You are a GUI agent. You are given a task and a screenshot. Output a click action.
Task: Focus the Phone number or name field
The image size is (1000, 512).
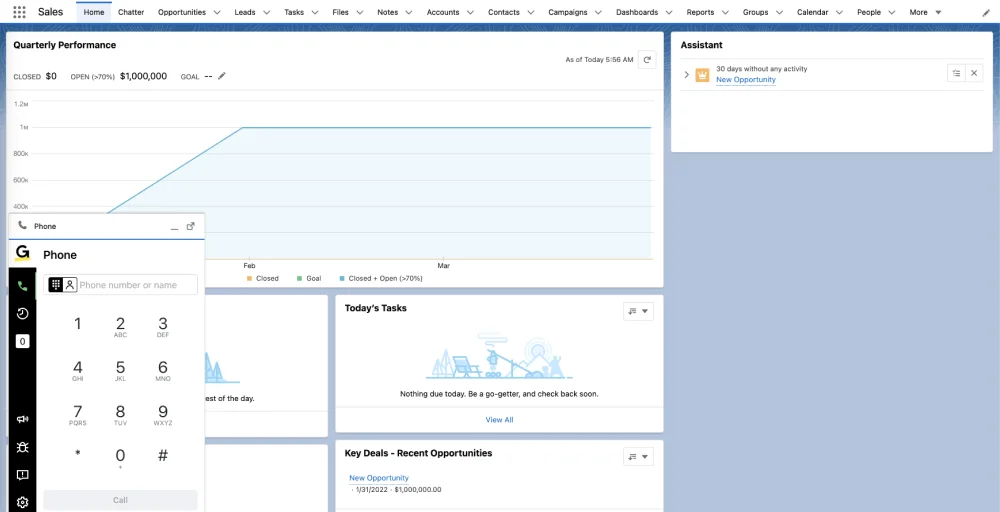(x=120, y=285)
